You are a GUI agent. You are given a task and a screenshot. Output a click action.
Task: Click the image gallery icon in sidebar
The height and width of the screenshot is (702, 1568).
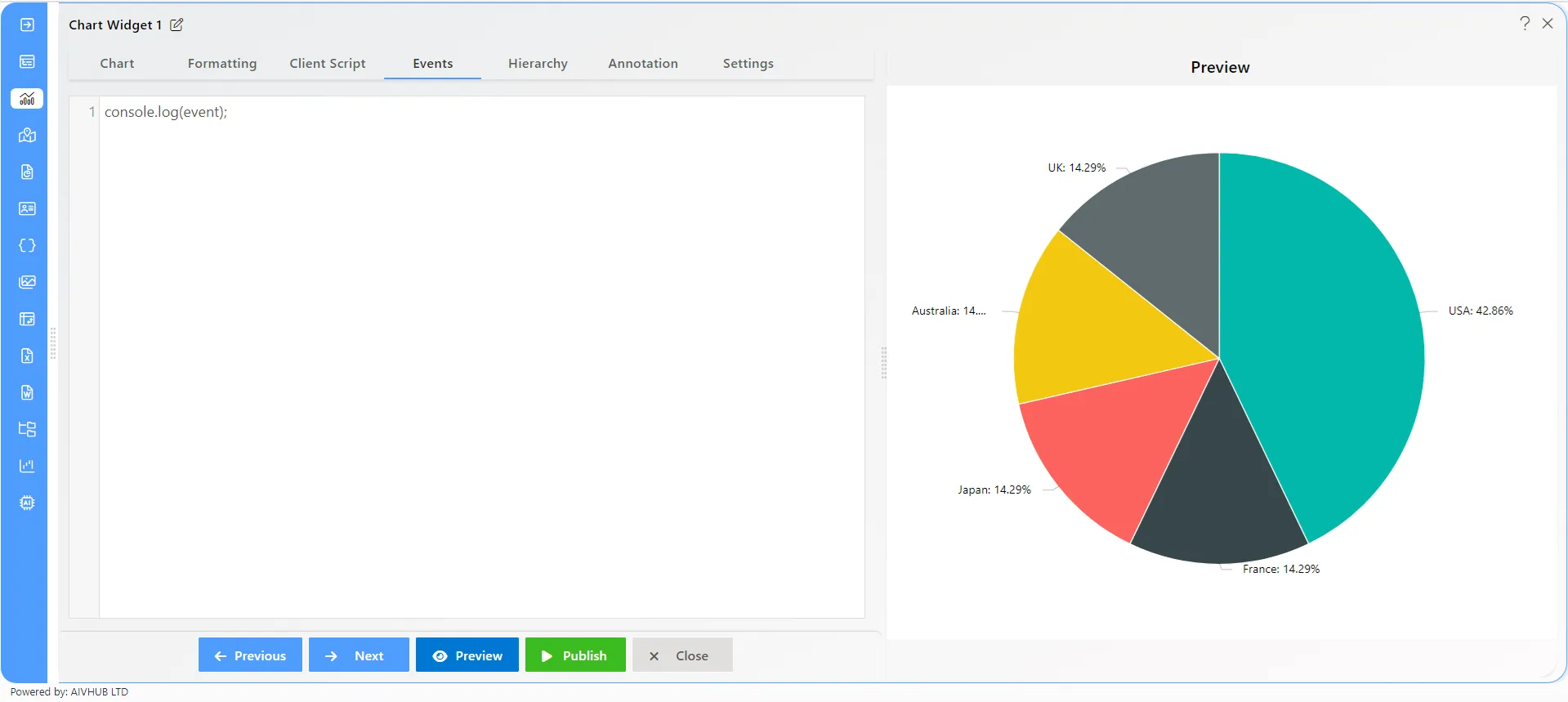(27, 283)
